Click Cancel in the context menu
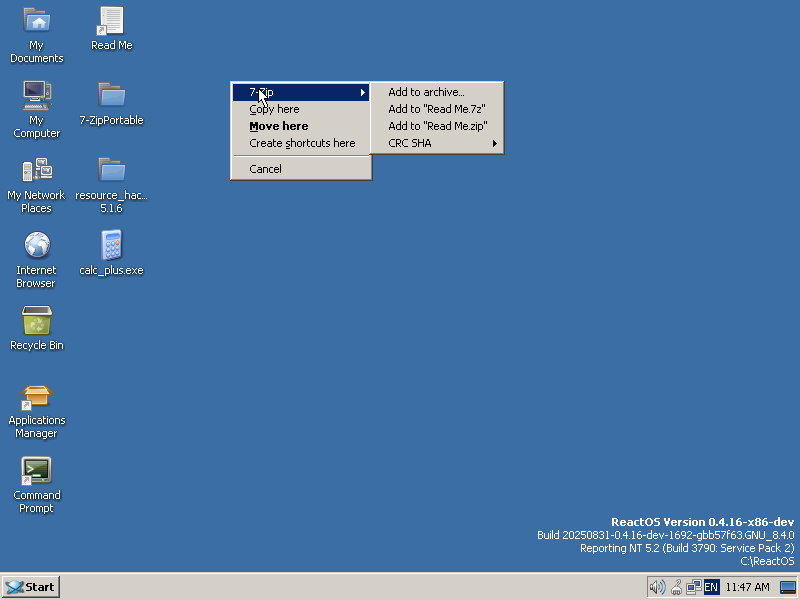 tap(265, 169)
